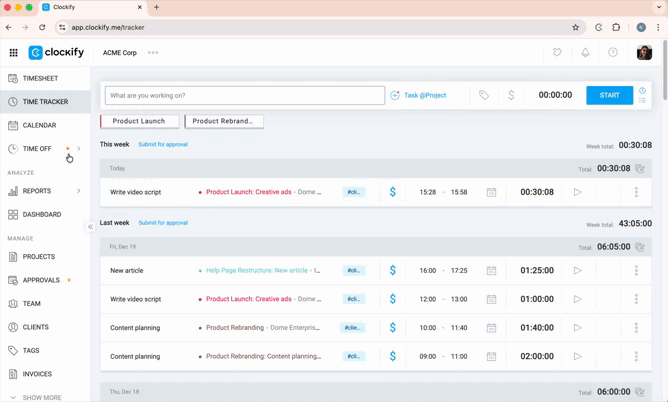Open the user profile avatar

click(644, 53)
